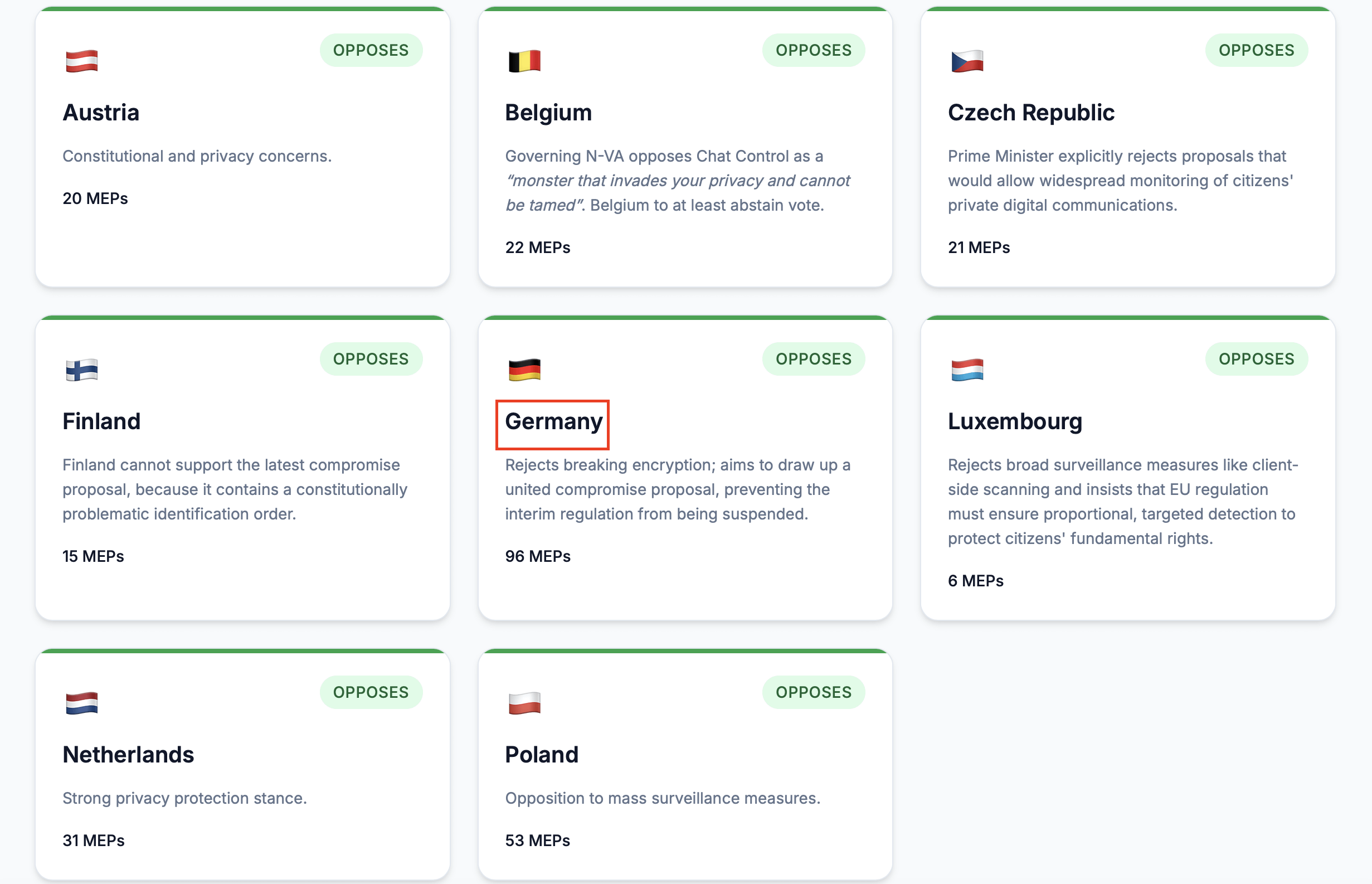Click the OPPOSES badge on Austria card
Screen dimensions: 1372x884
tap(371, 50)
